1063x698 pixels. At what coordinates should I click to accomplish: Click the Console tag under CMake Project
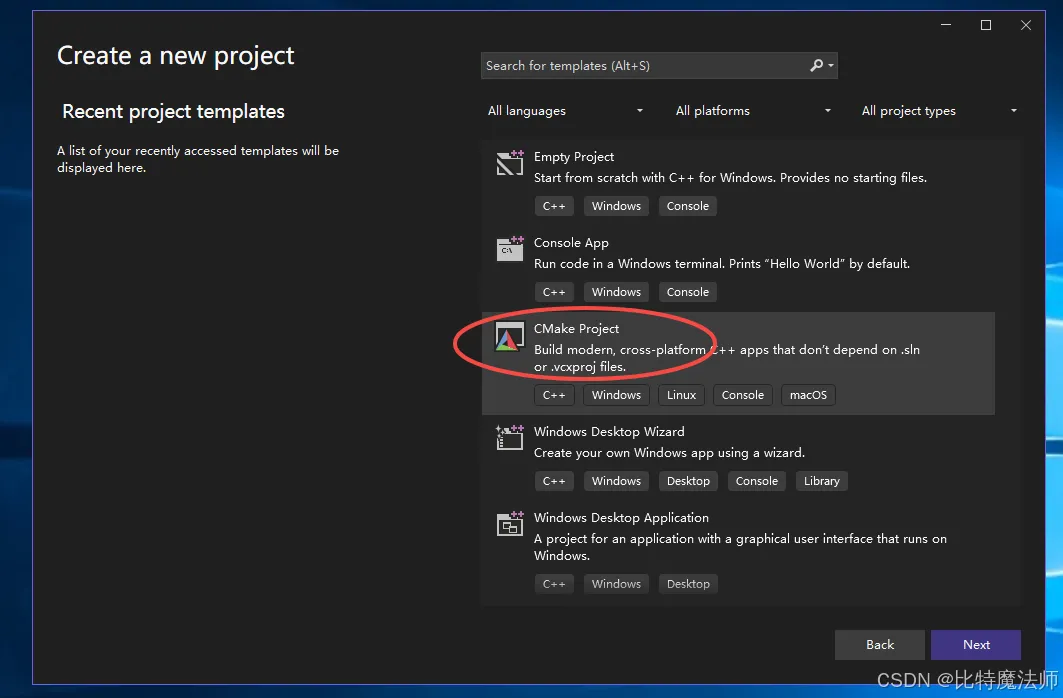742,395
